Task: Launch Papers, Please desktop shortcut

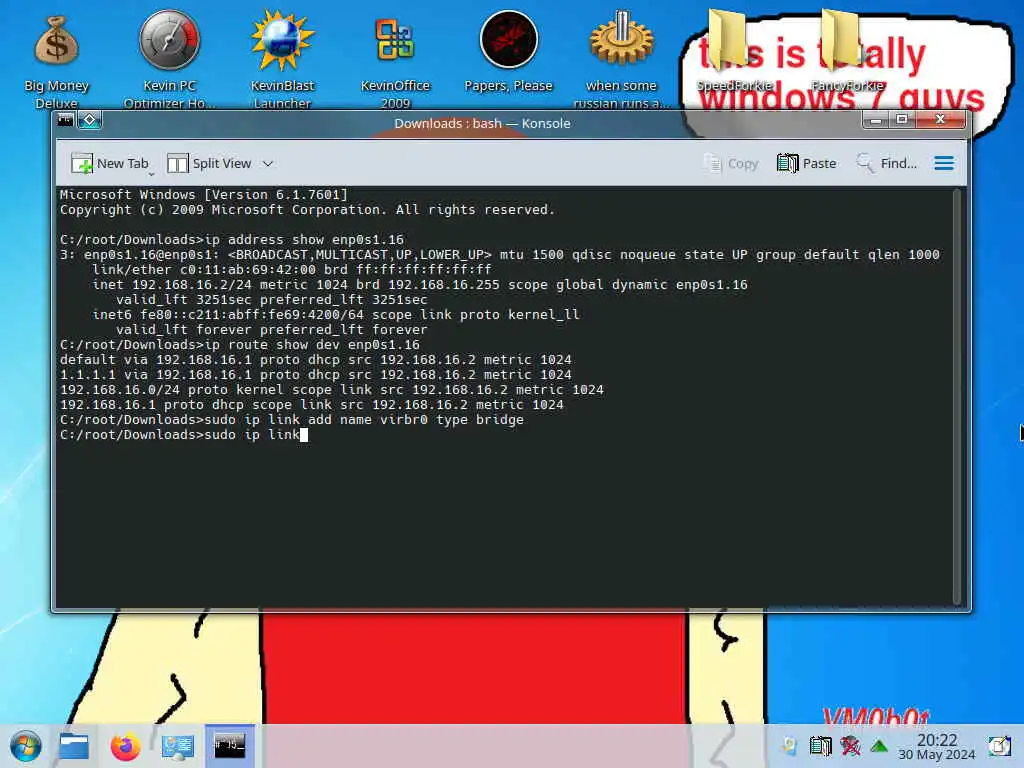Action: point(508,52)
